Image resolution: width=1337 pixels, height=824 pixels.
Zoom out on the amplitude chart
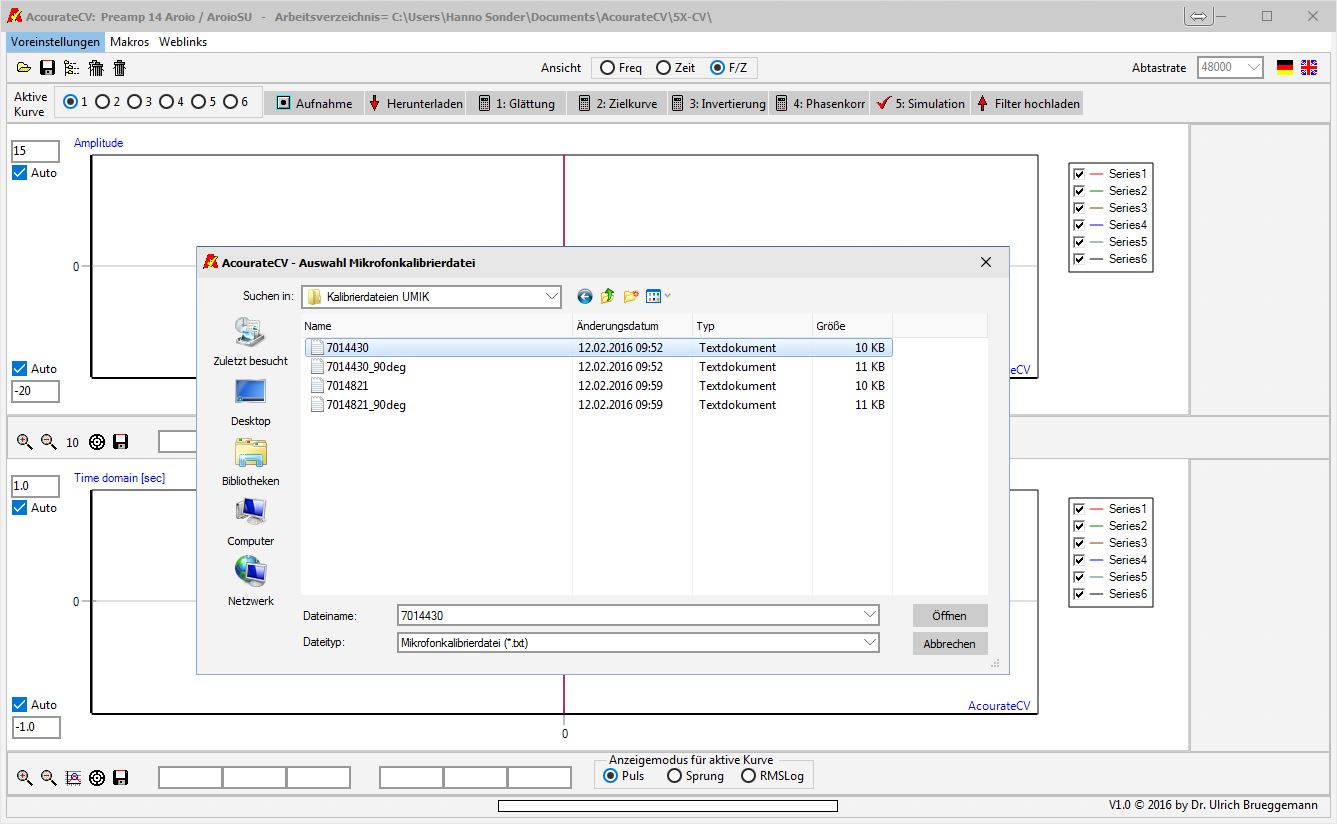48,441
